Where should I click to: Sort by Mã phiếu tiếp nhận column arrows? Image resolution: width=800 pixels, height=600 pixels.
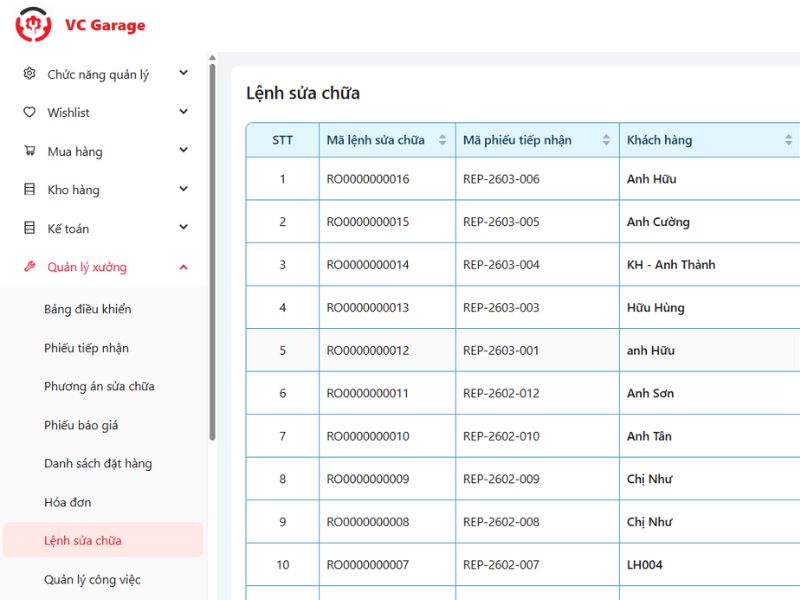pyautogui.click(x=606, y=140)
